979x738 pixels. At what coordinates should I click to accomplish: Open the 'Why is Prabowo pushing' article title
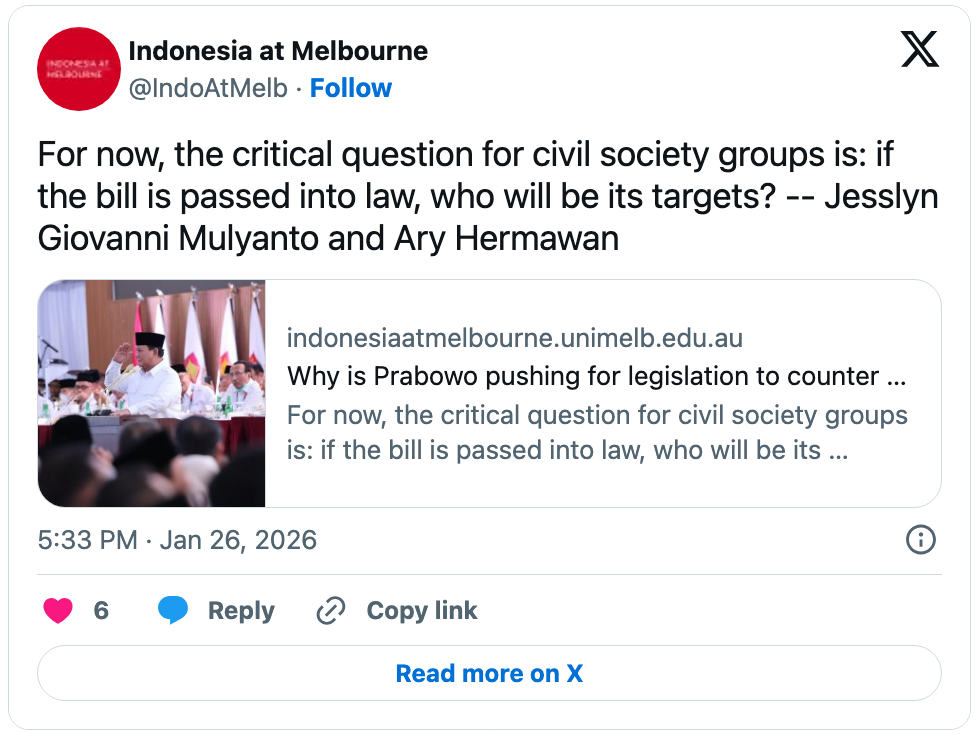click(x=596, y=377)
